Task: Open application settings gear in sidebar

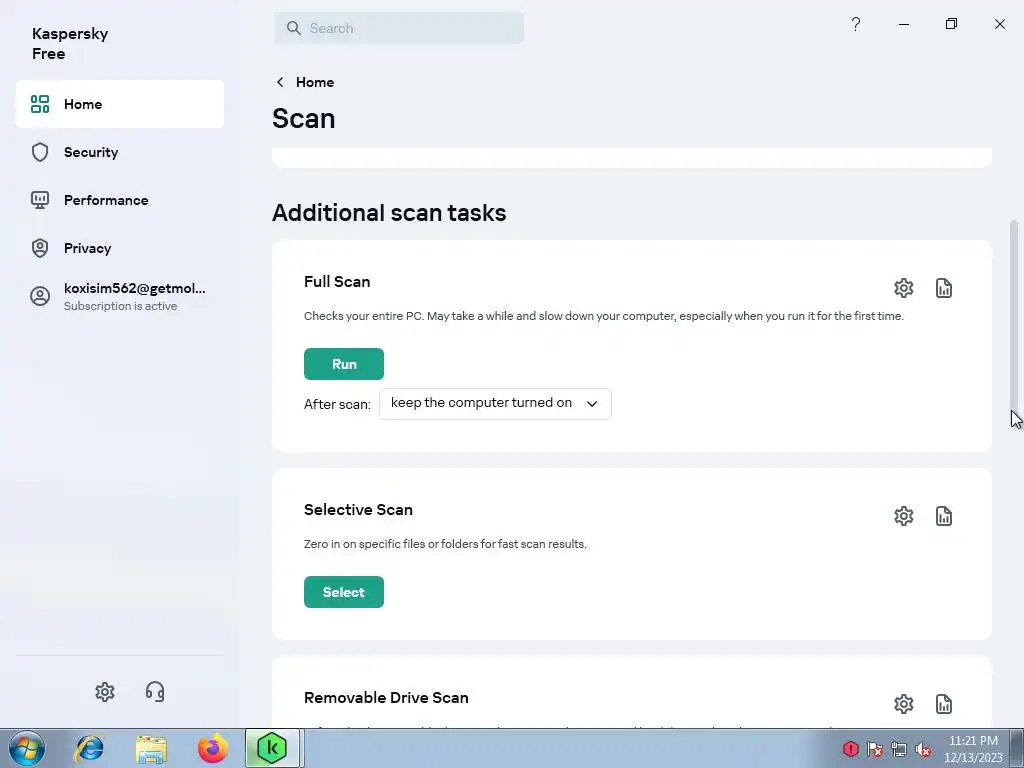Action: point(104,692)
